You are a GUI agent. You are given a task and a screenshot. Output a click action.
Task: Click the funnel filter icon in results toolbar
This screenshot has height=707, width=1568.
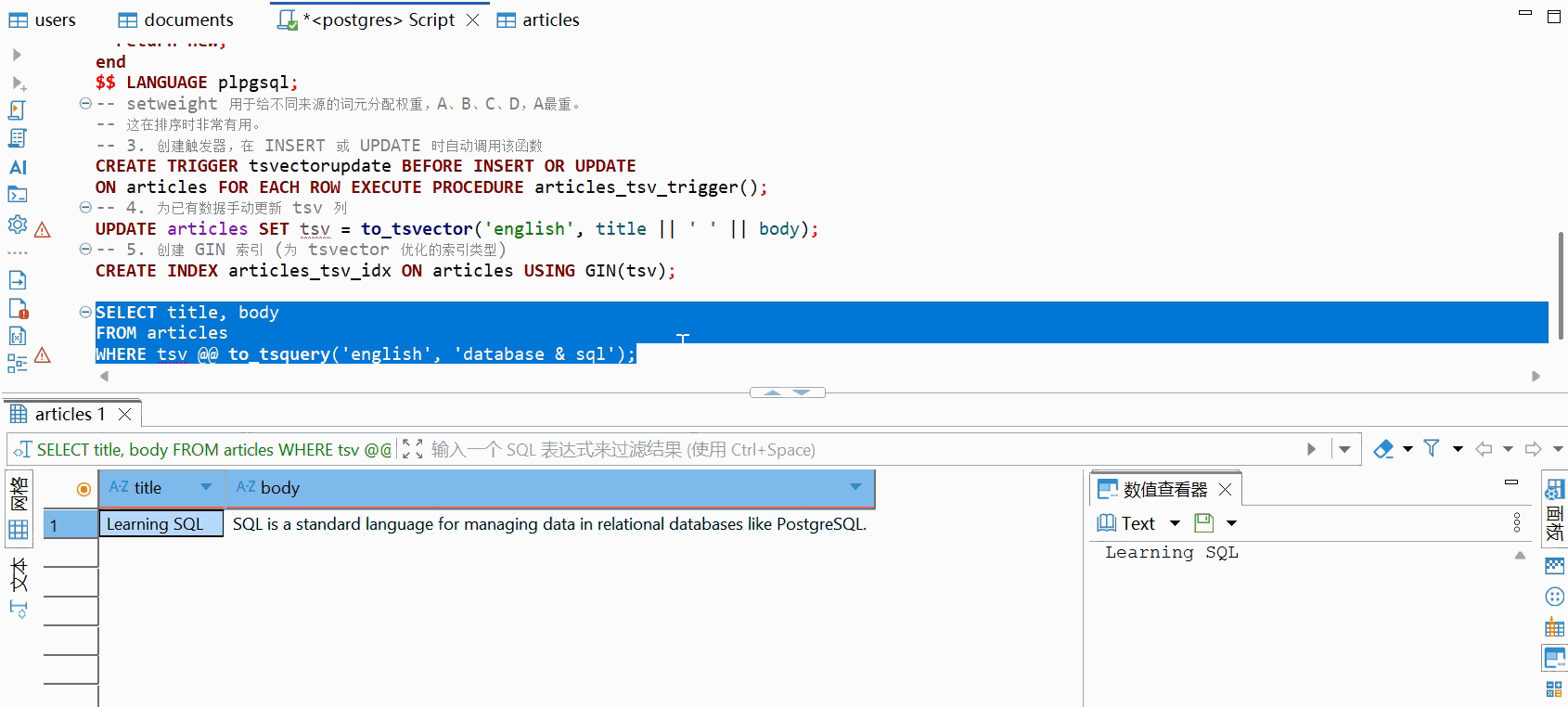(x=1432, y=449)
